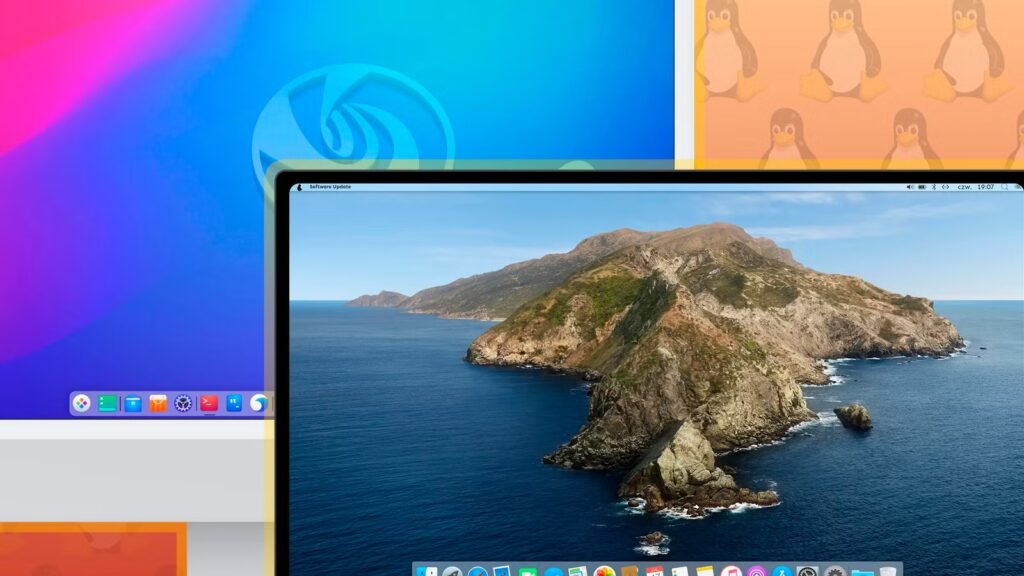
Task: Open the battery status menu
Action: point(921,186)
